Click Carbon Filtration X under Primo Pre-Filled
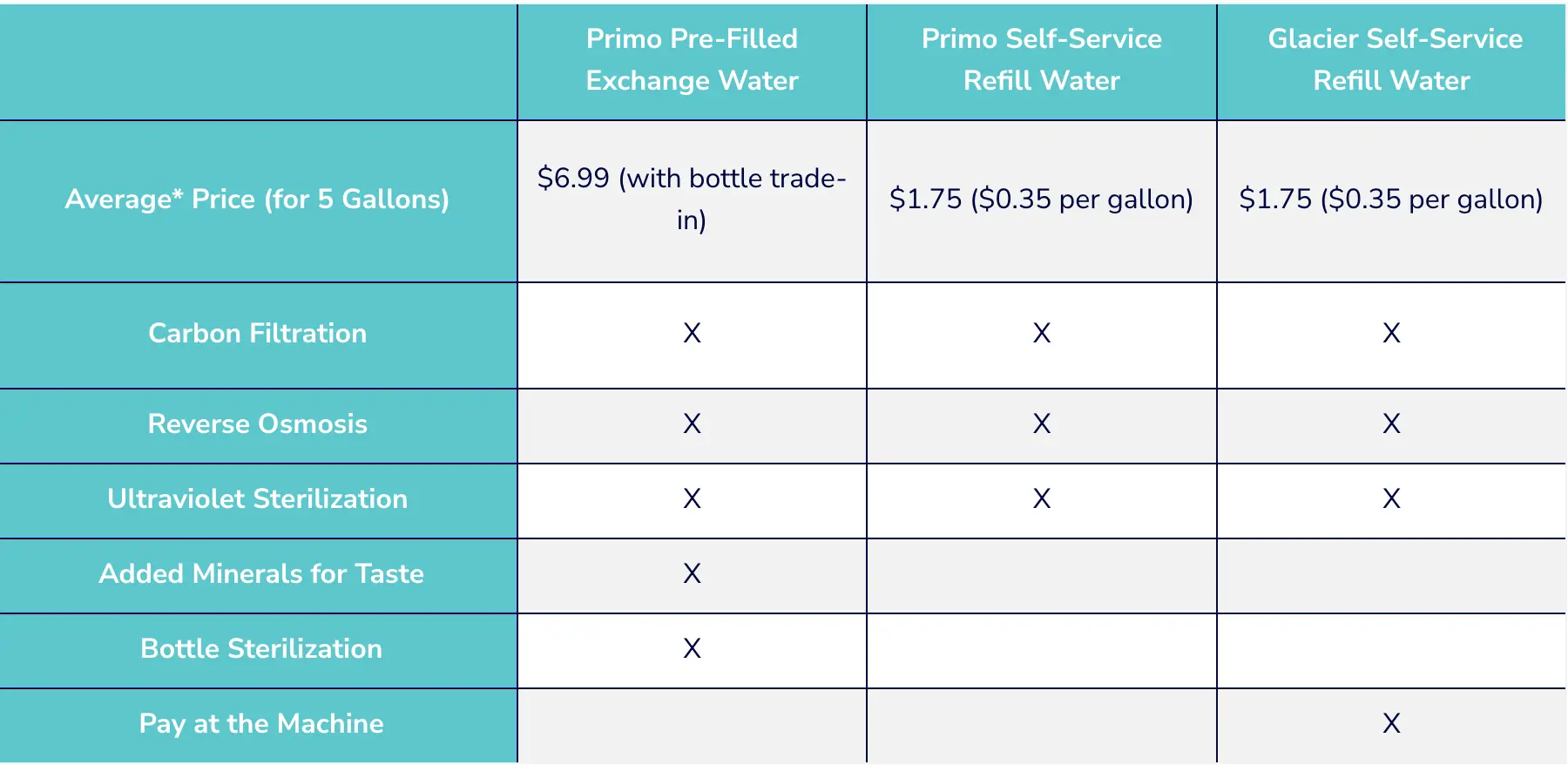Image resolution: width=1568 pixels, height=765 pixels. [692, 333]
